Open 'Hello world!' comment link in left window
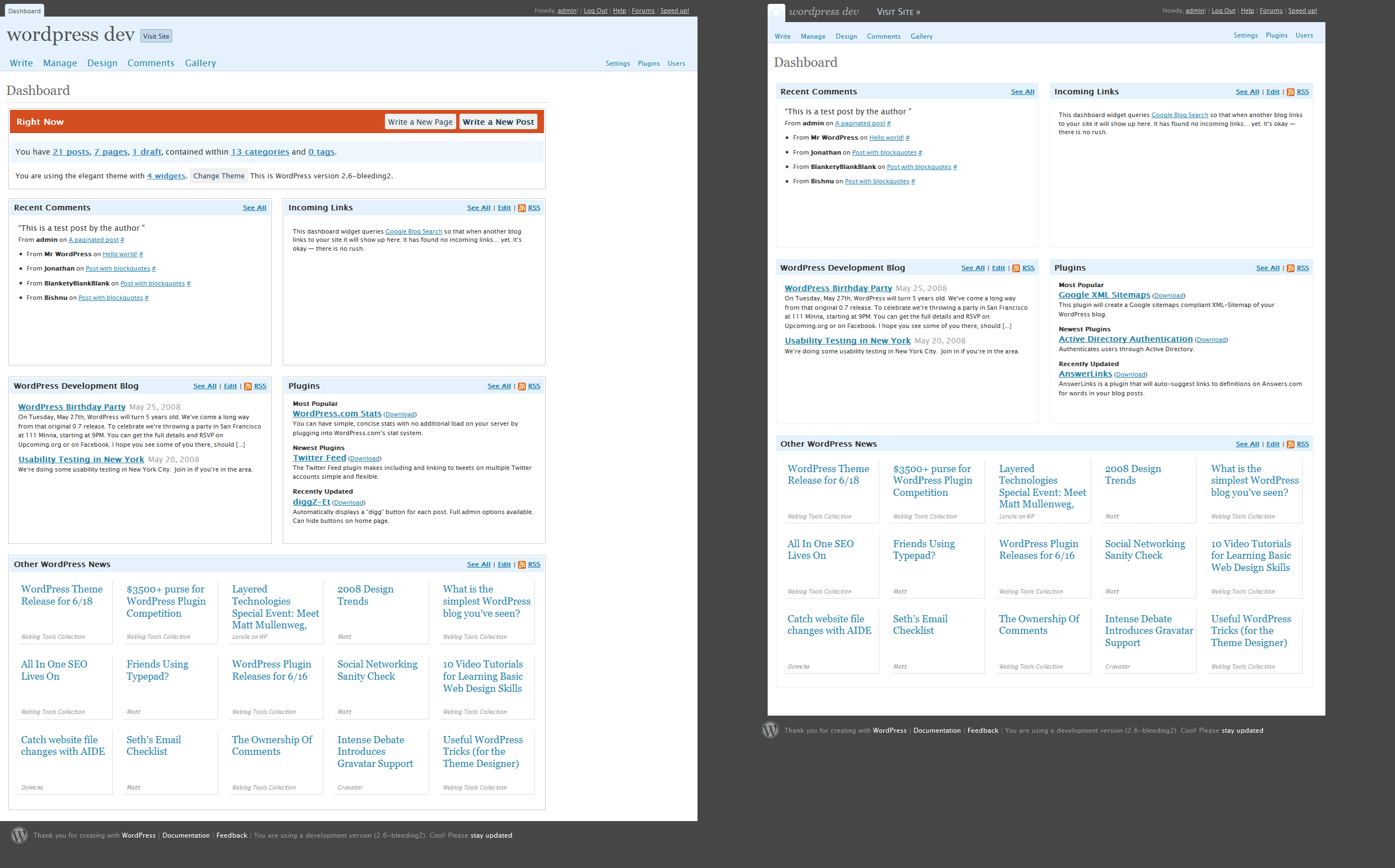 pyautogui.click(x=120, y=255)
